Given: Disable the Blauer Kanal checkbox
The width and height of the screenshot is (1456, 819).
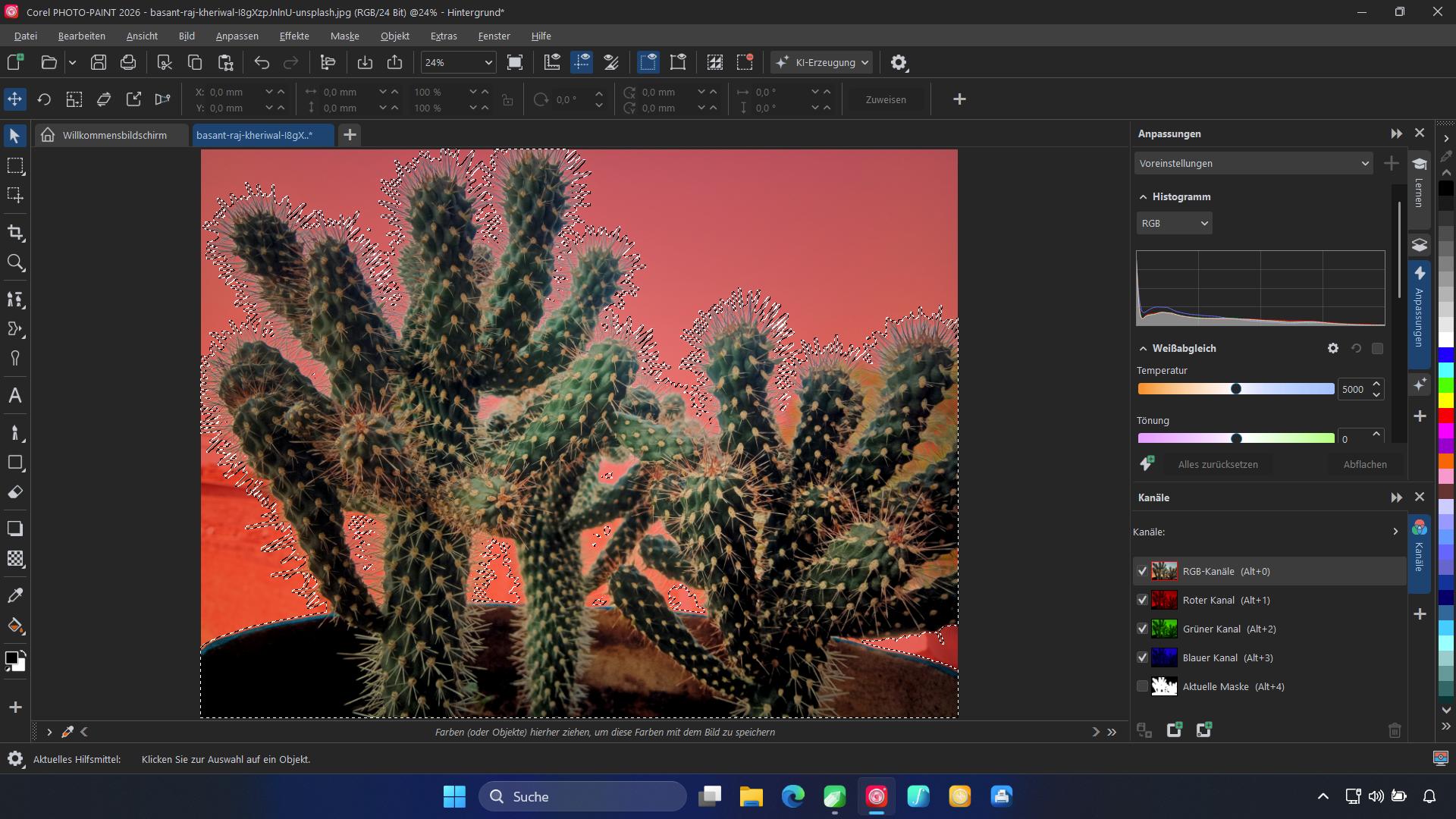Looking at the screenshot, I should (1143, 657).
